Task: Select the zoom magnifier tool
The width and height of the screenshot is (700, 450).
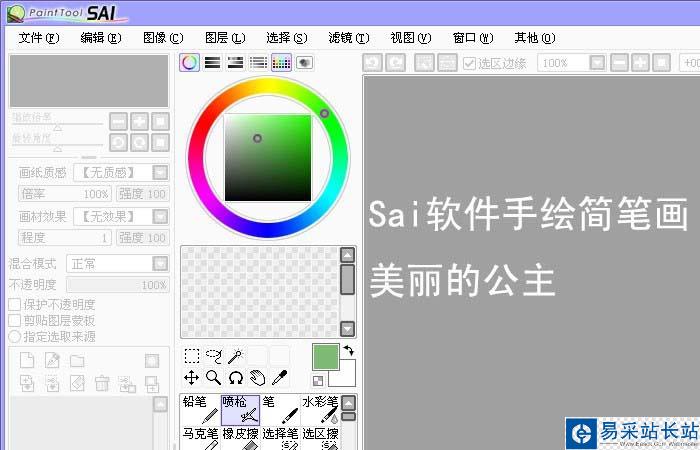Action: point(213,378)
